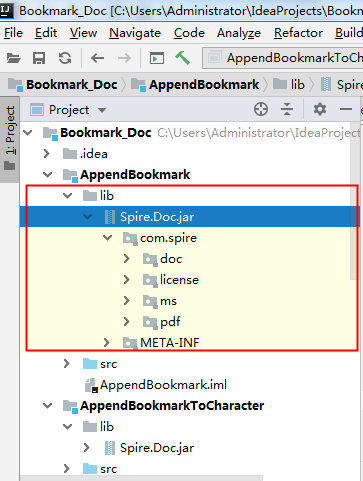Image resolution: width=363 pixels, height=481 pixels.
Task: Click the Build project hammer icon
Action: tap(182, 58)
